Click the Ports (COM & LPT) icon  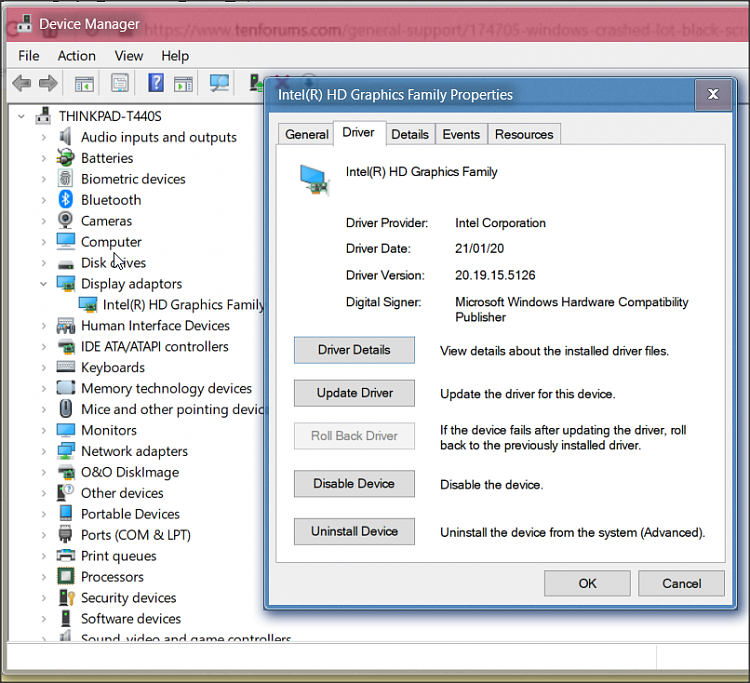coord(66,534)
